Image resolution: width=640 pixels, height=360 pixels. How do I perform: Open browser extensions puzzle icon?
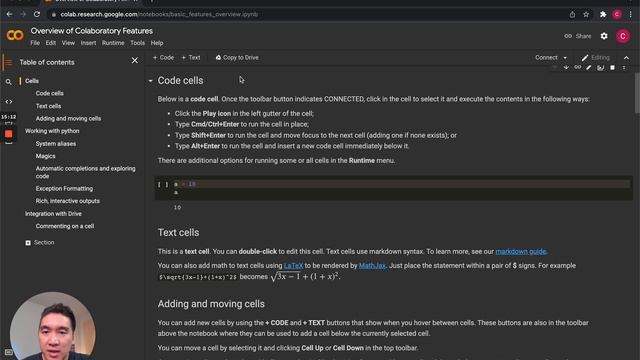(x=603, y=14)
